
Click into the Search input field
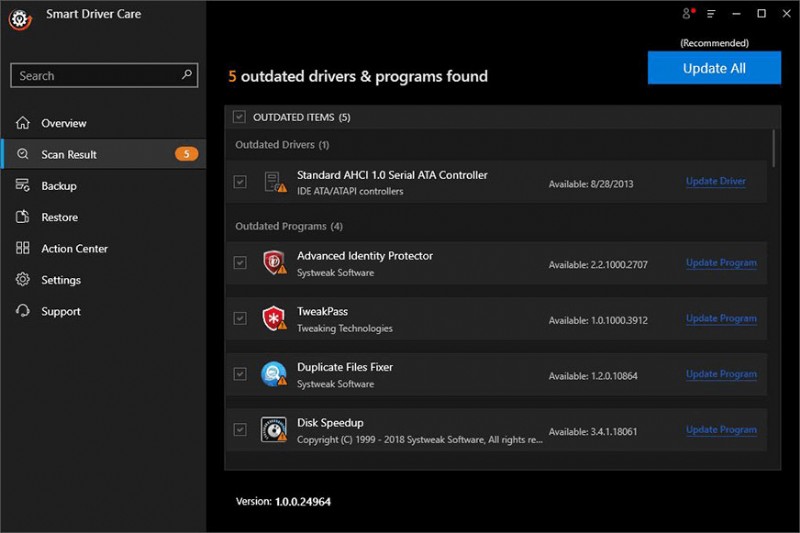click(95, 76)
